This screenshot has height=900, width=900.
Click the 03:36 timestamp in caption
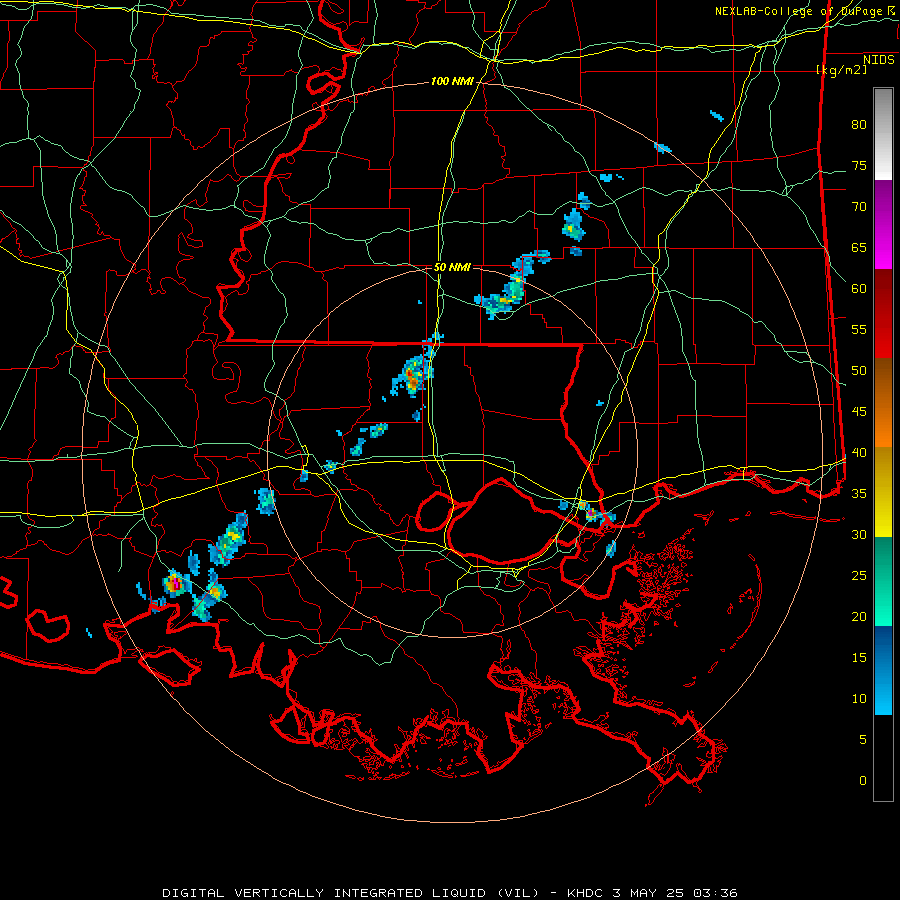(x=714, y=893)
